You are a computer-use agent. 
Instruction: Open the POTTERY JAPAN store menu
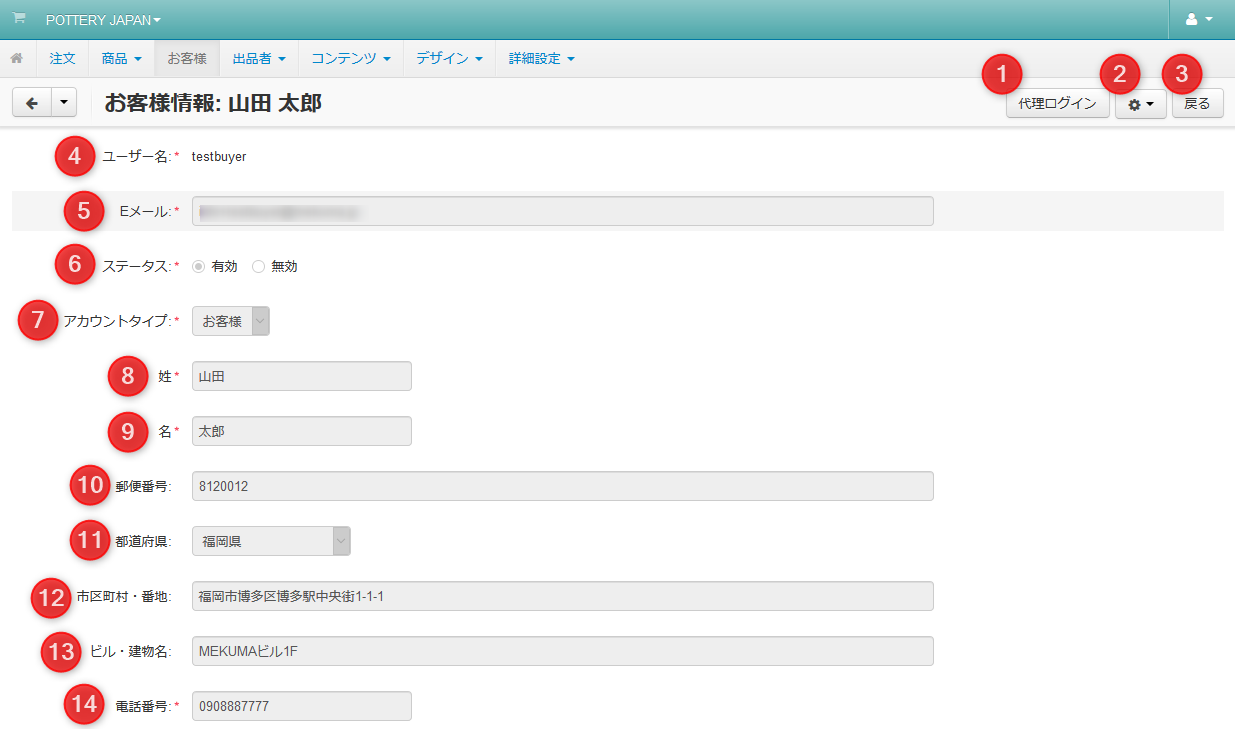tap(103, 20)
